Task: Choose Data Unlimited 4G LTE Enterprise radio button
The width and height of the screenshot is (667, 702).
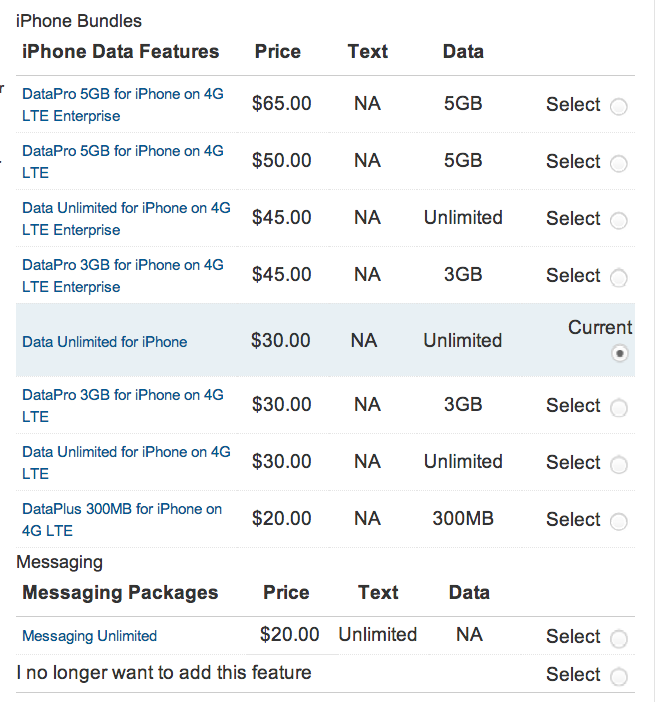Action: tap(619, 220)
